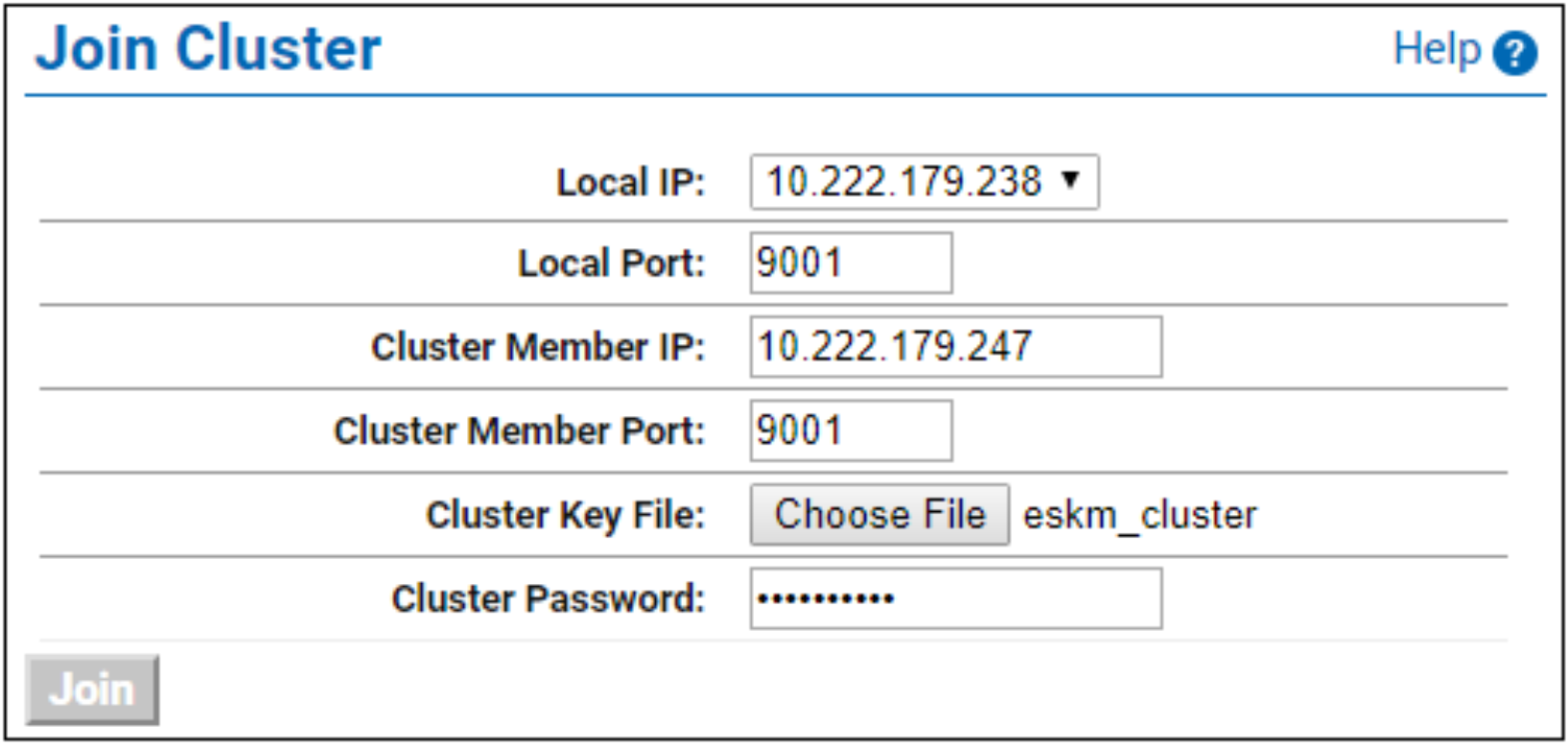Click the black triangle arrow beside 10.222.179.238
Screen dimensions: 1568x747
(x=1071, y=179)
